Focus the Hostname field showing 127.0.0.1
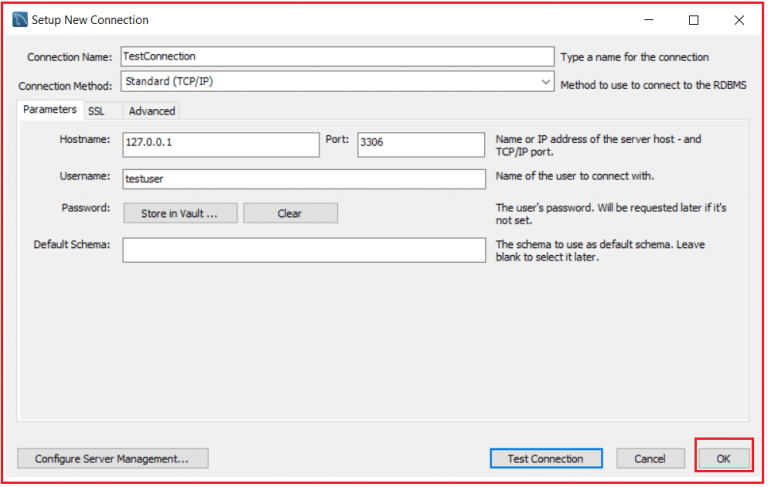Image resolution: width=768 pixels, height=487 pixels. (x=220, y=144)
